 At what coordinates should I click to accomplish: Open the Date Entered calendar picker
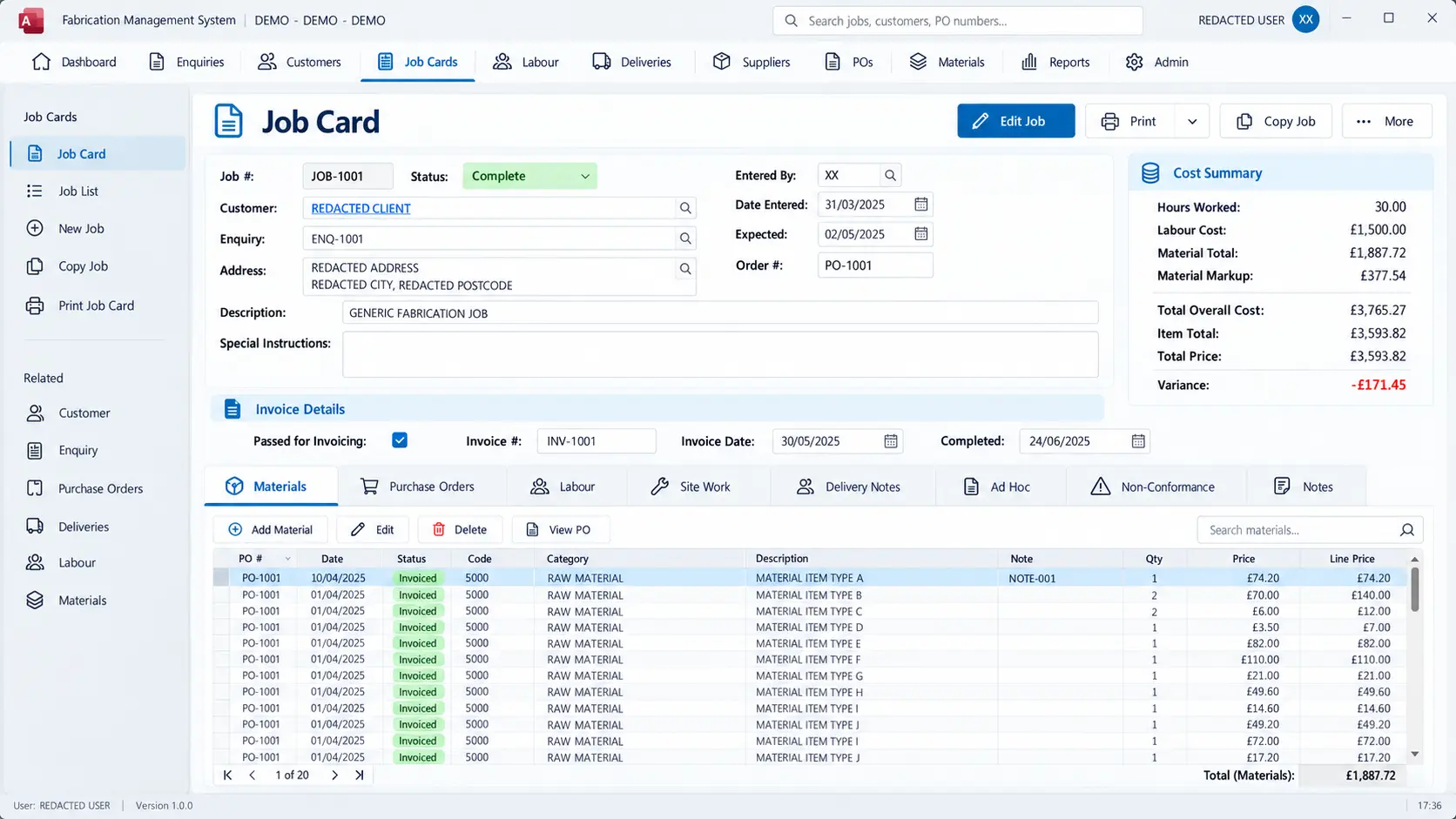921,205
